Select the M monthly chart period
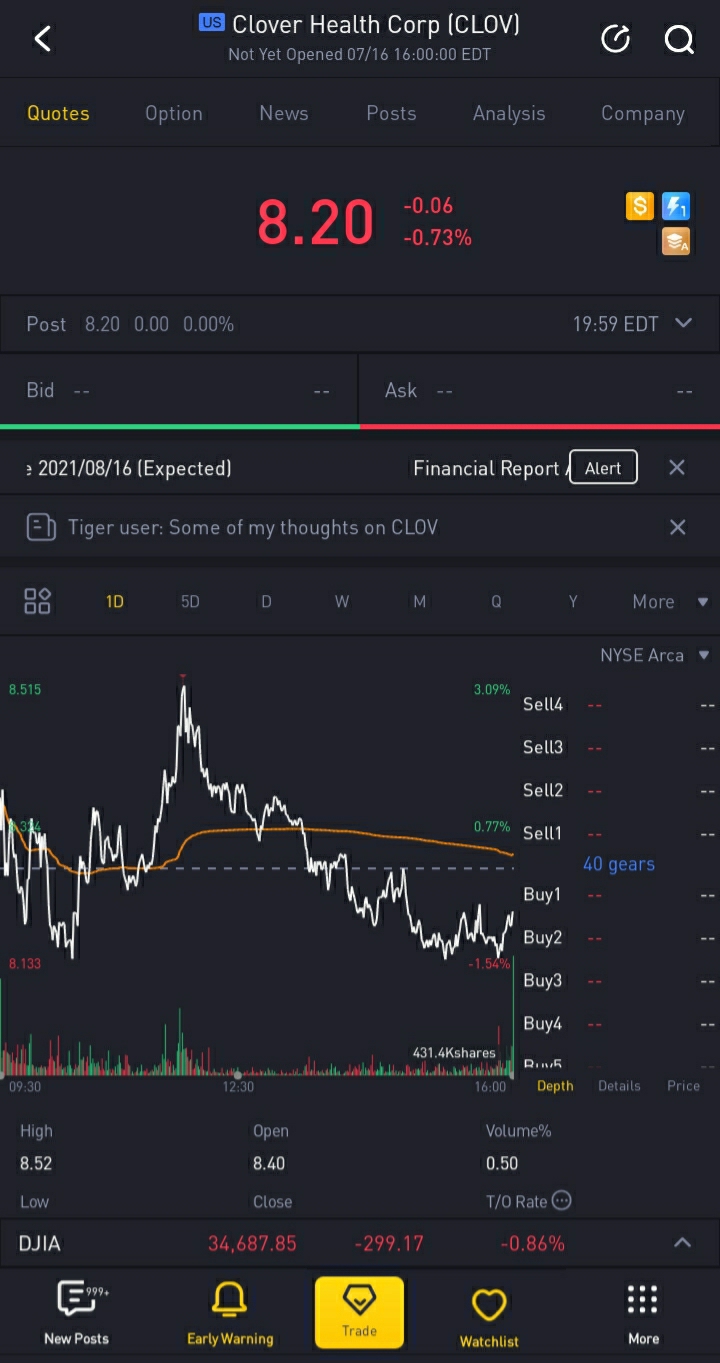The width and height of the screenshot is (720, 1363). click(x=419, y=601)
